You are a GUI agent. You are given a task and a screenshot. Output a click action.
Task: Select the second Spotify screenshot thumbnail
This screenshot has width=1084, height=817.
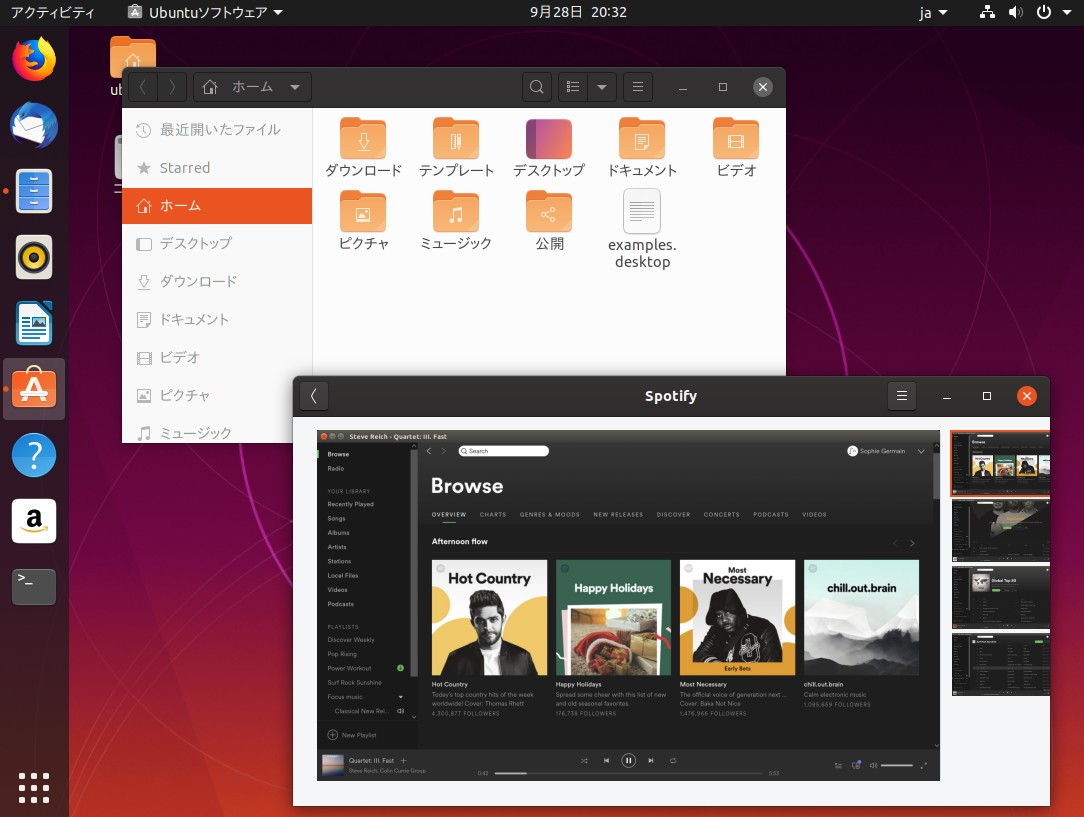coord(1000,531)
